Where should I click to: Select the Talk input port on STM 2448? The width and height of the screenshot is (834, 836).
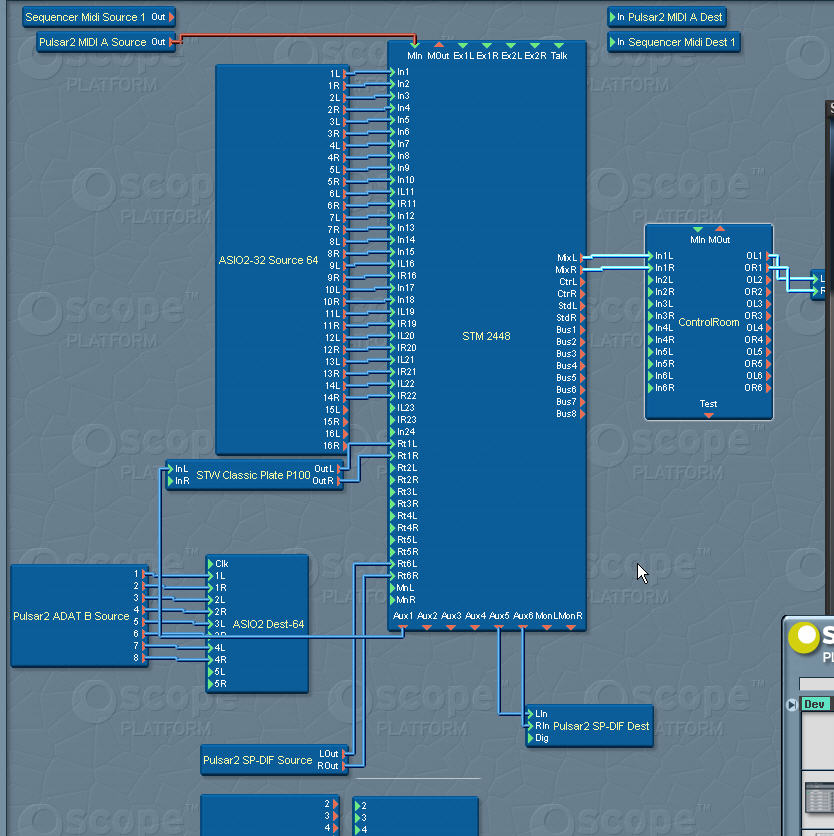[x=559, y=45]
